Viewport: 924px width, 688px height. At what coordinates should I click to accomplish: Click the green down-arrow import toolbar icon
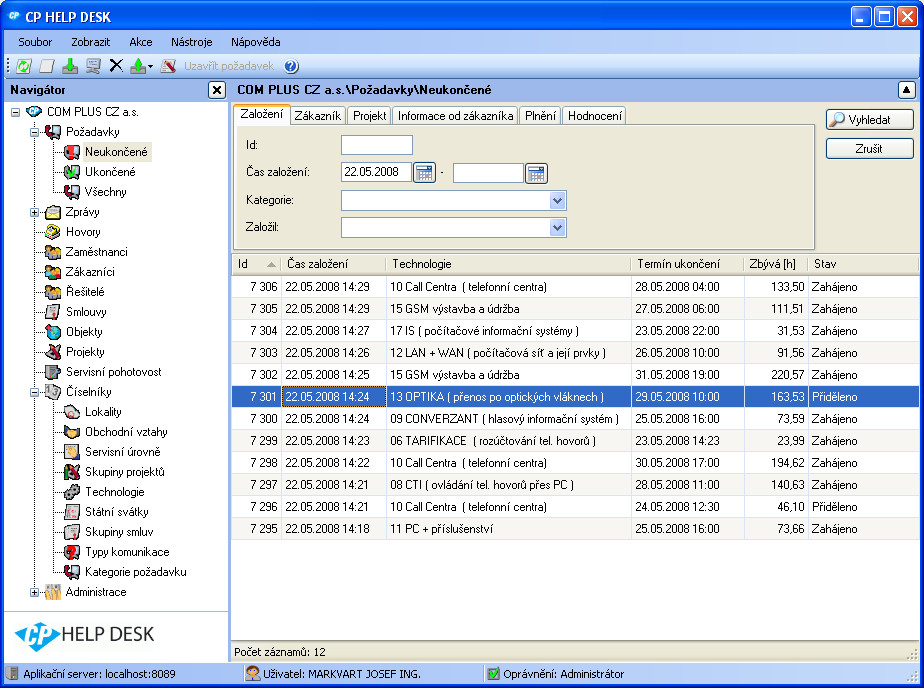[x=70, y=66]
